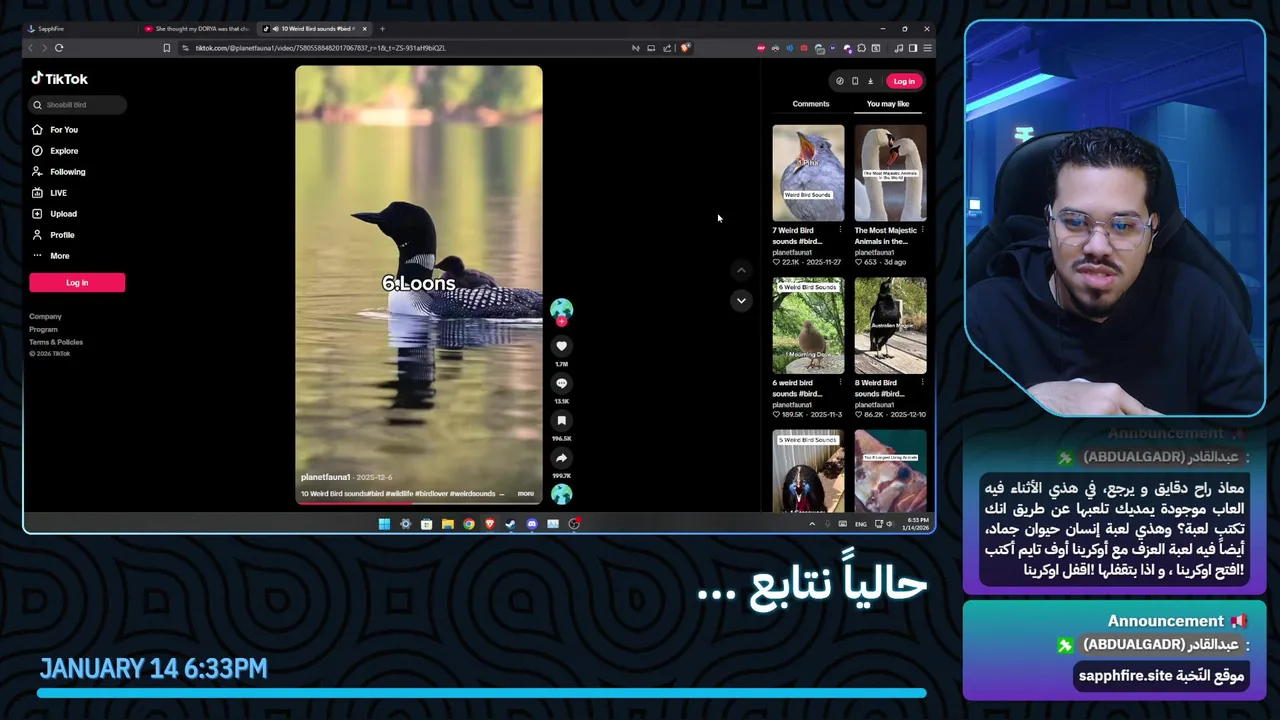Viewport: 1280px width, 720px height.
Task: Click the TikTok logo
Action: tap(59, 78)
